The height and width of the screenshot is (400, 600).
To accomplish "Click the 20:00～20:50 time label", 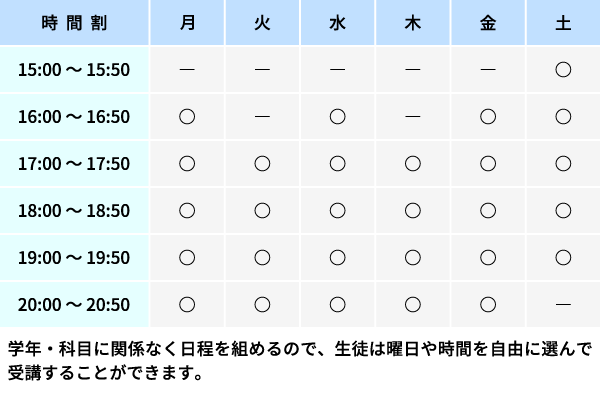I will [74, 305].
